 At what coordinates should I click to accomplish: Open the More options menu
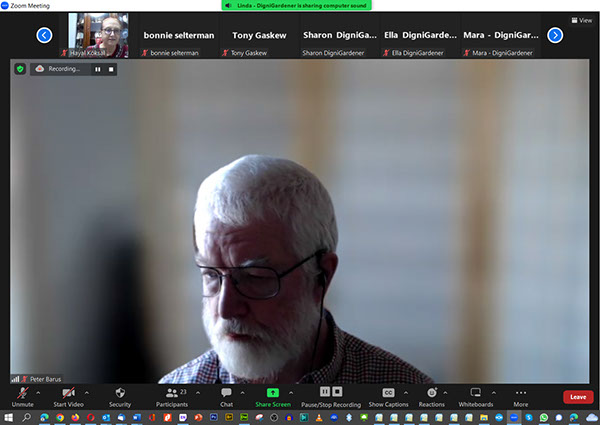(521, 397)
